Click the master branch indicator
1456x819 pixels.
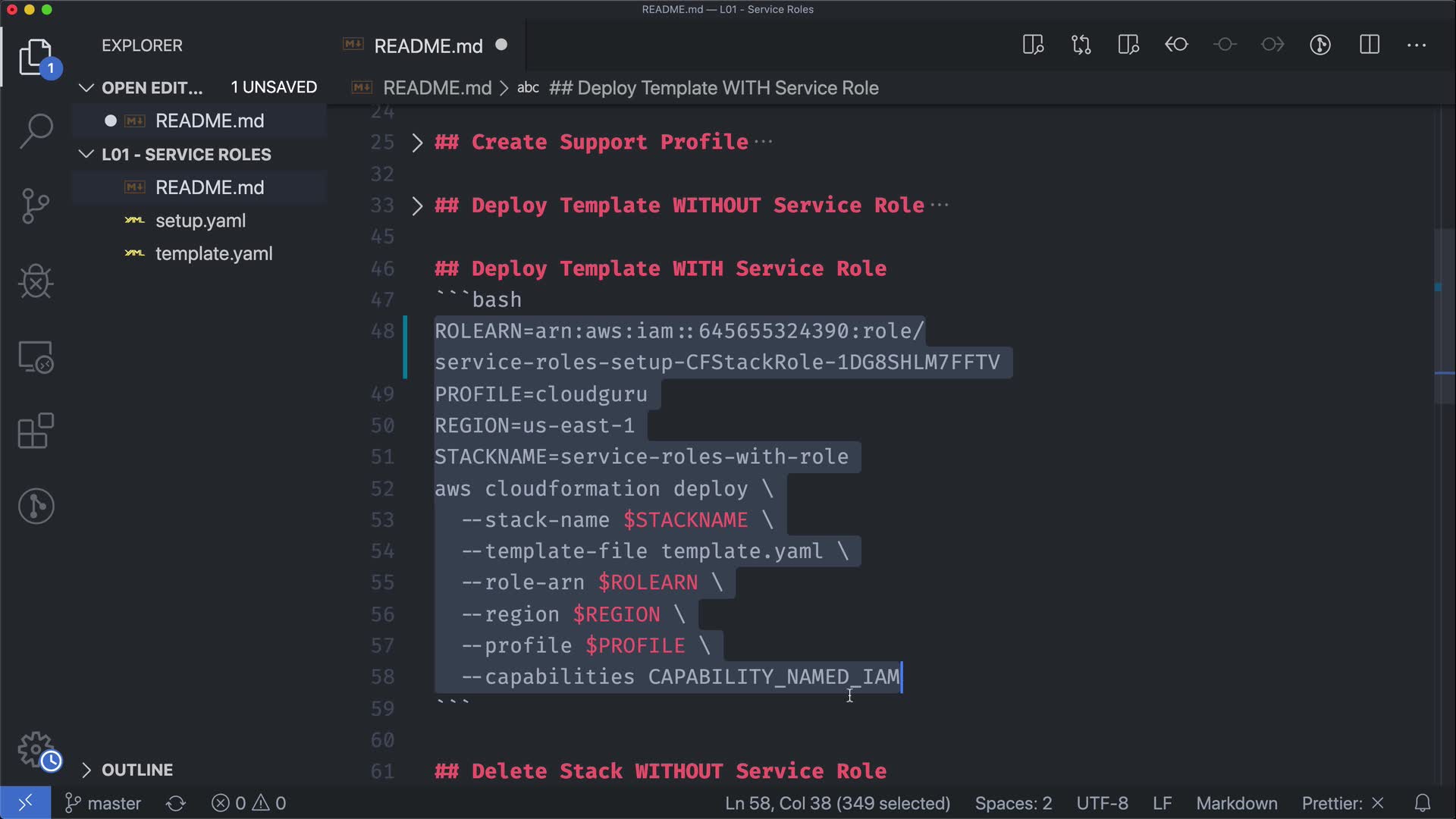(x=104, y=803)
